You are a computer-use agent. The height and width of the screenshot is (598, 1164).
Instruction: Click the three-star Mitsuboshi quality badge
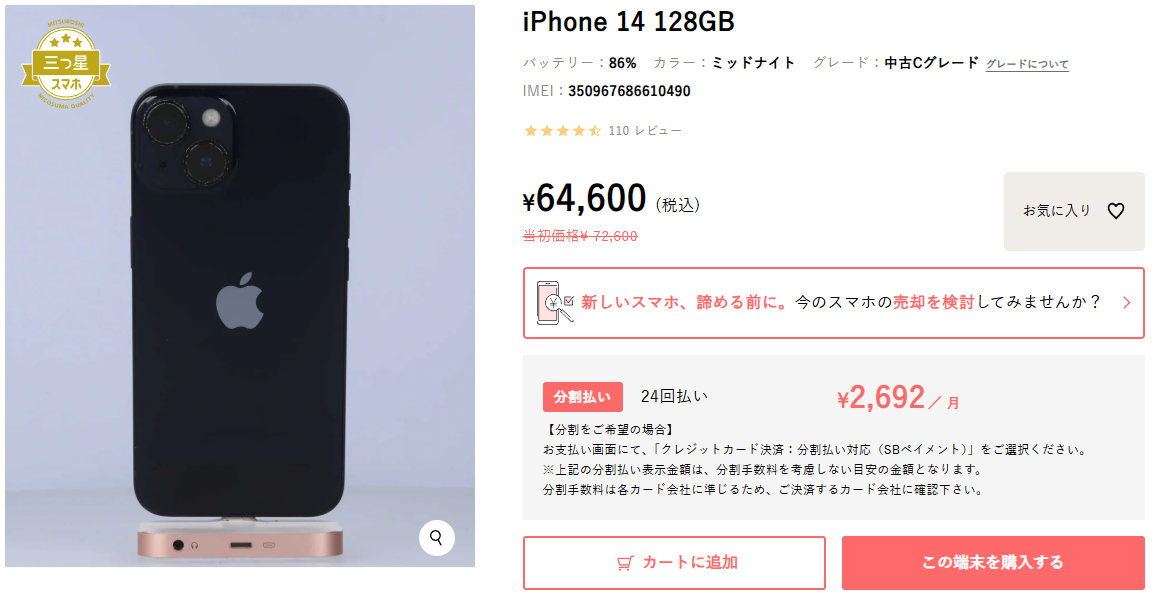66,65
